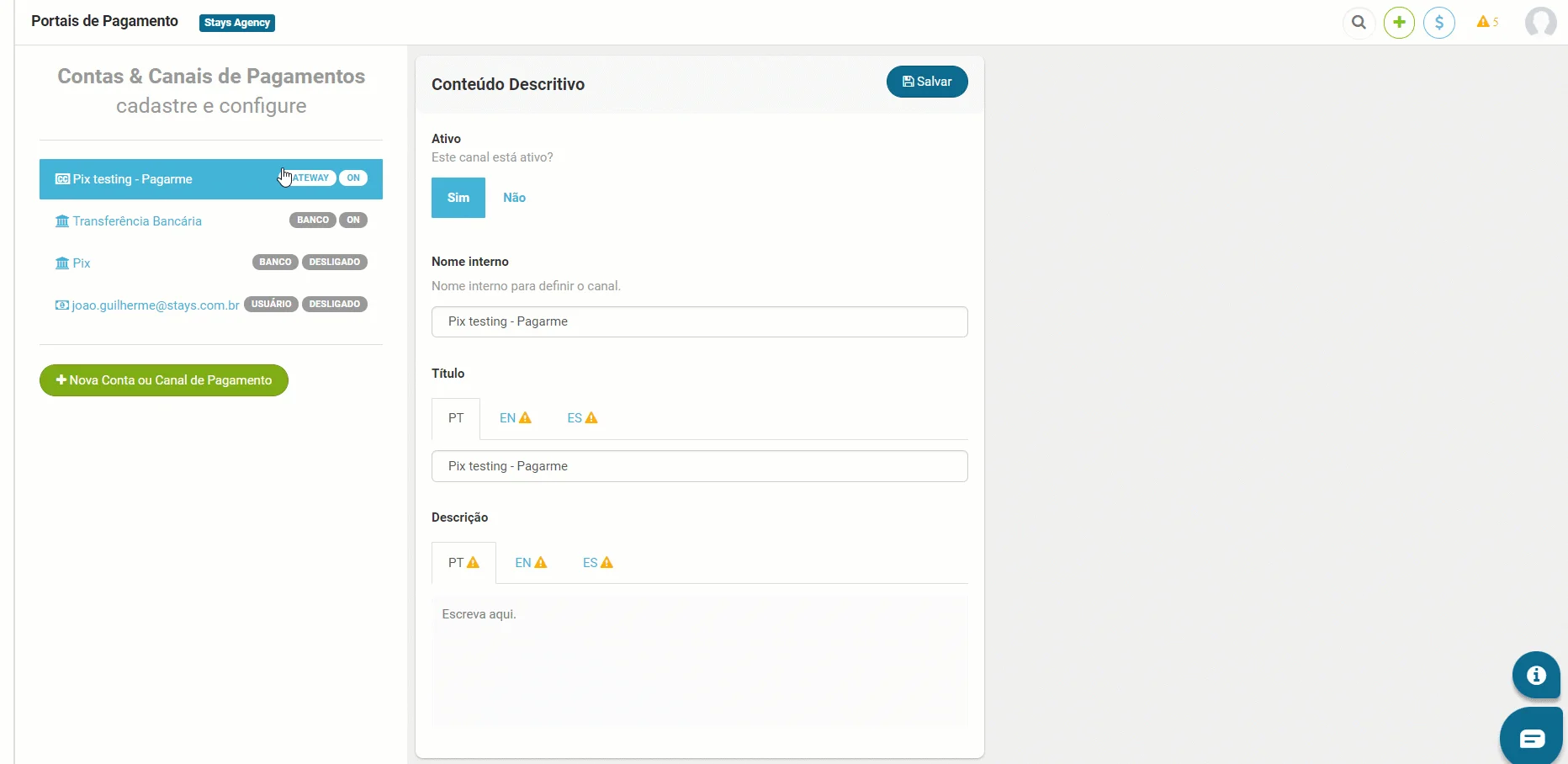
Task: Click the Stays Agency badge
Action: (x=237, y=23)
